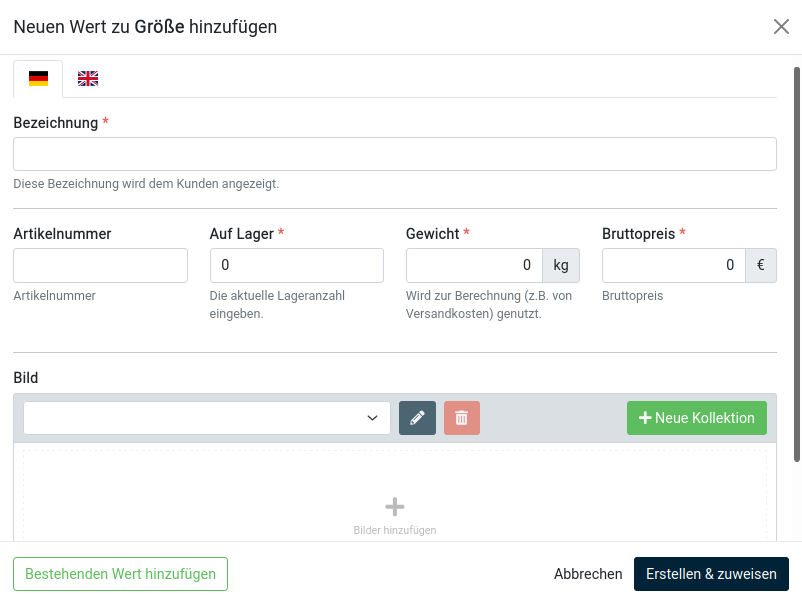Click the Bilder hinzufügen drop area
This screenshot has height=604, width=802.
pos(395,494)
